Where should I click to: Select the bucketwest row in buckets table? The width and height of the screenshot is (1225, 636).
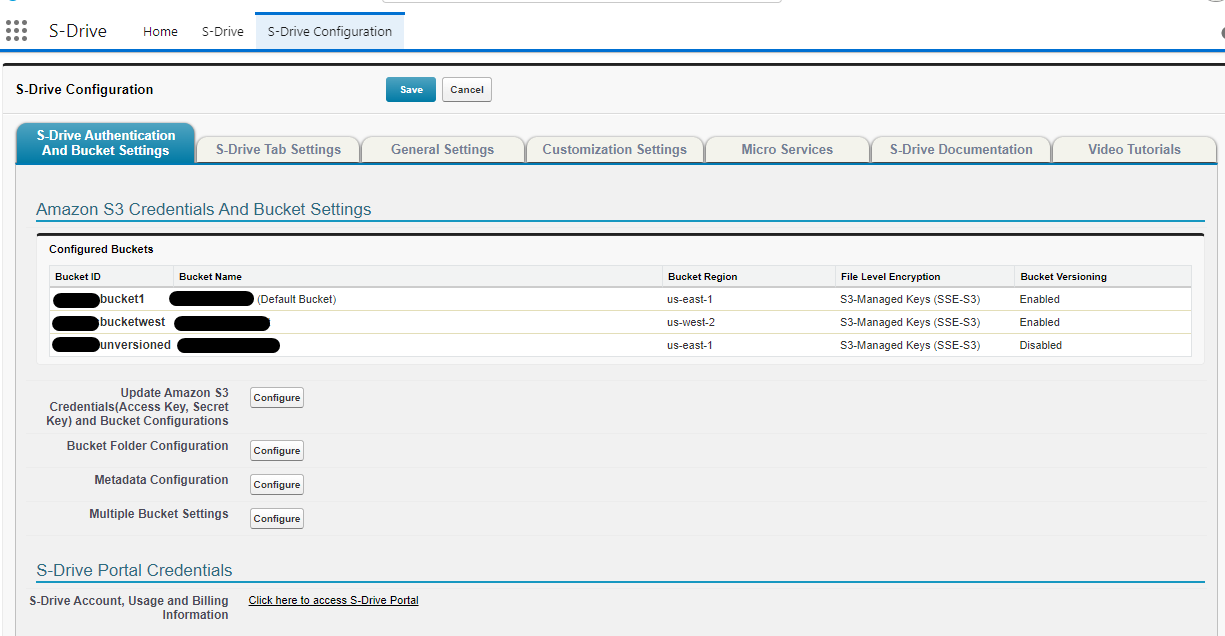(132, 322)
